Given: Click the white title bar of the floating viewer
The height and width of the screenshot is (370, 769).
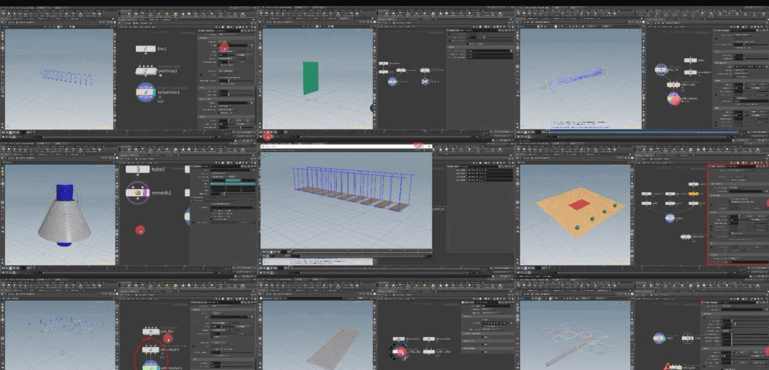Looking at the screenshot, I should click(x=346, y=146).
